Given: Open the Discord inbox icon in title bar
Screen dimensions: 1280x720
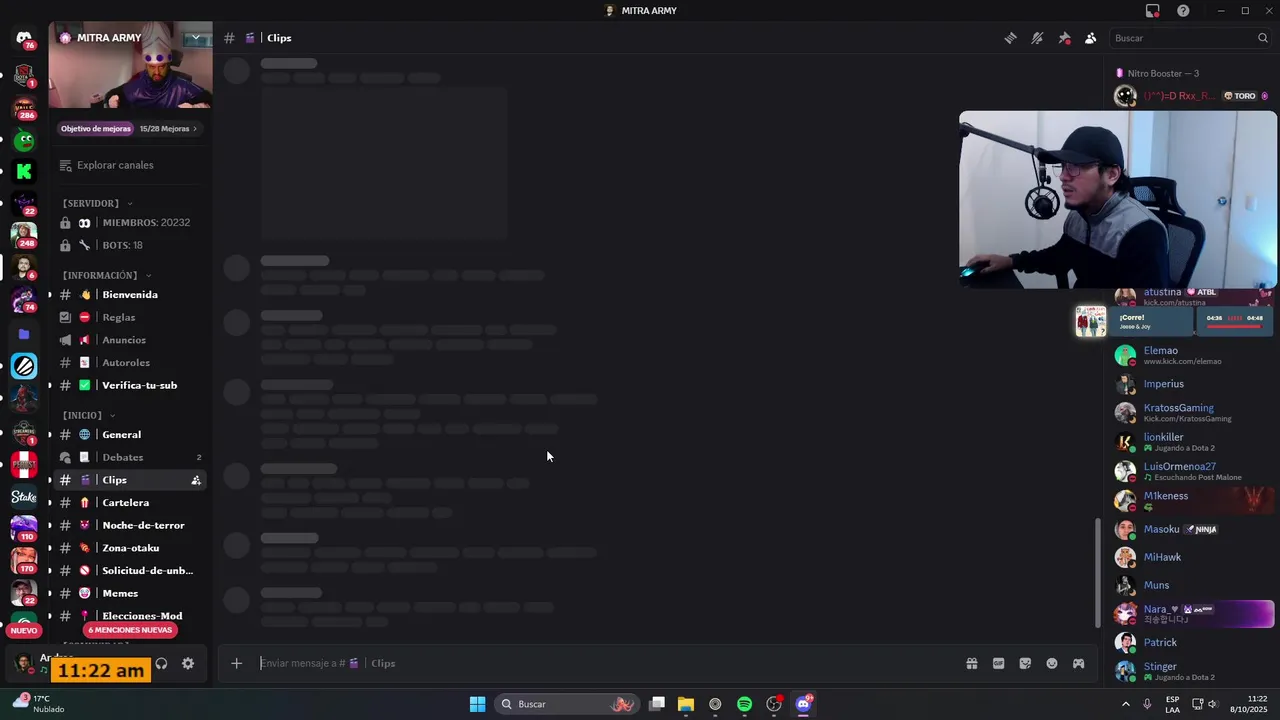Looking at the screenshot, I should [x=1153, y=11].
